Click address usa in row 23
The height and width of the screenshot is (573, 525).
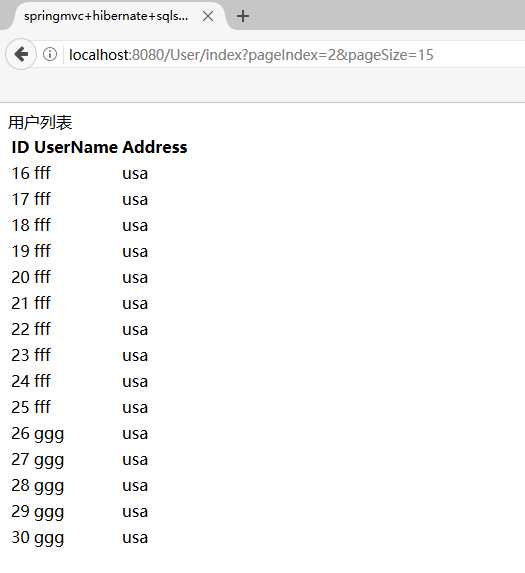coord(135,356)
